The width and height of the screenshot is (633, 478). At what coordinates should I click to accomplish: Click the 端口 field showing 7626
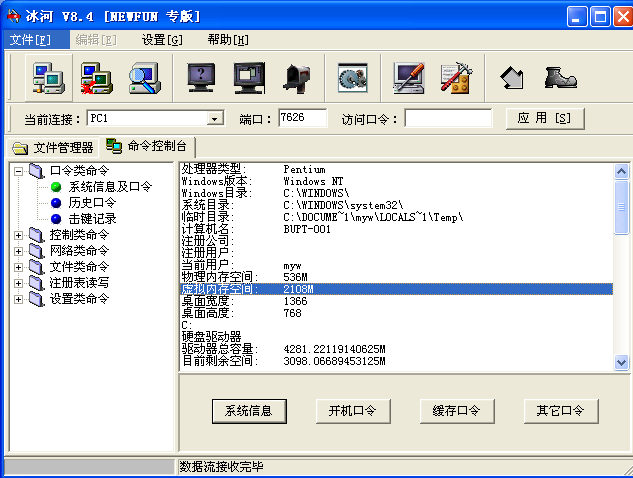click(302, 118)
